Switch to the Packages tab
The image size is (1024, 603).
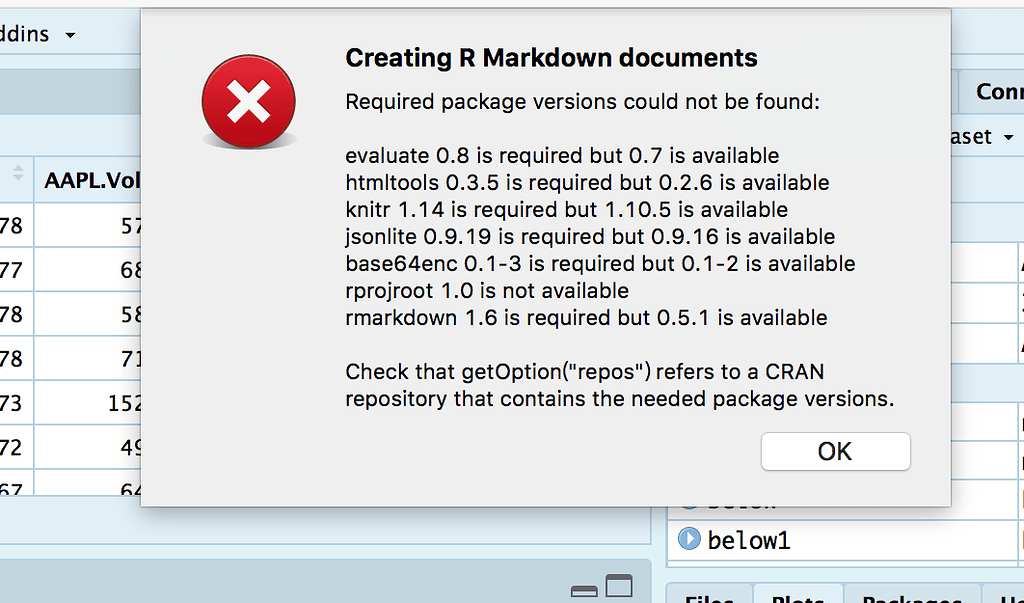coord(912,597)
